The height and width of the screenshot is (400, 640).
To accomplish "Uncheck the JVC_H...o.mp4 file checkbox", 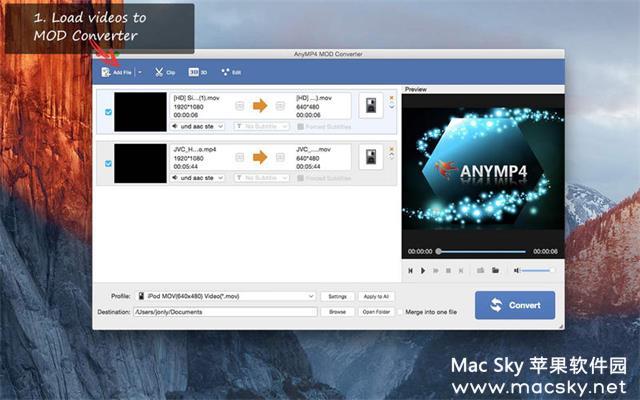I will pos(108,163).
